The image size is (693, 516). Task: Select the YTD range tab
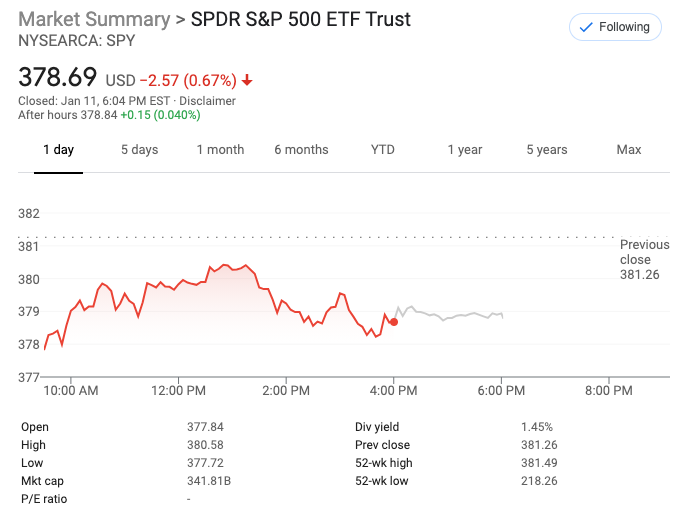(383, 150)
